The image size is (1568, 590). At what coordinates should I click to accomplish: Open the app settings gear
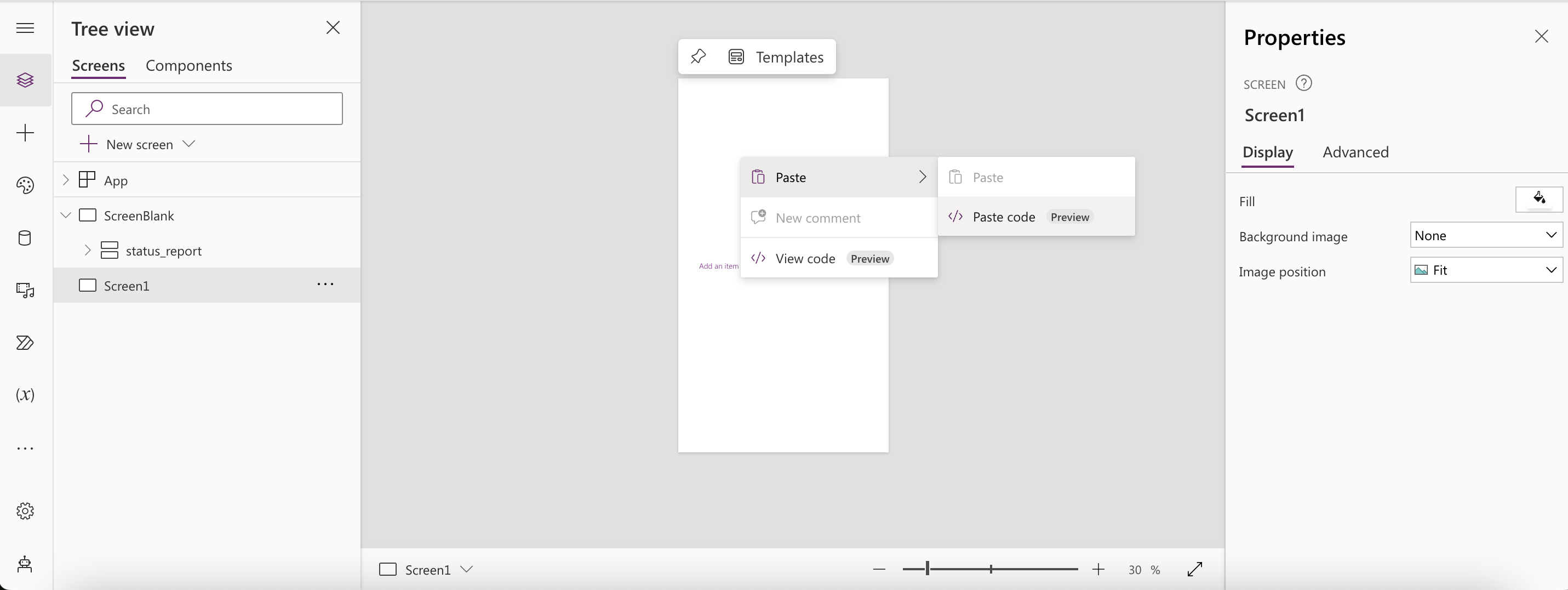pyautogui.click(x=25, y=510)
